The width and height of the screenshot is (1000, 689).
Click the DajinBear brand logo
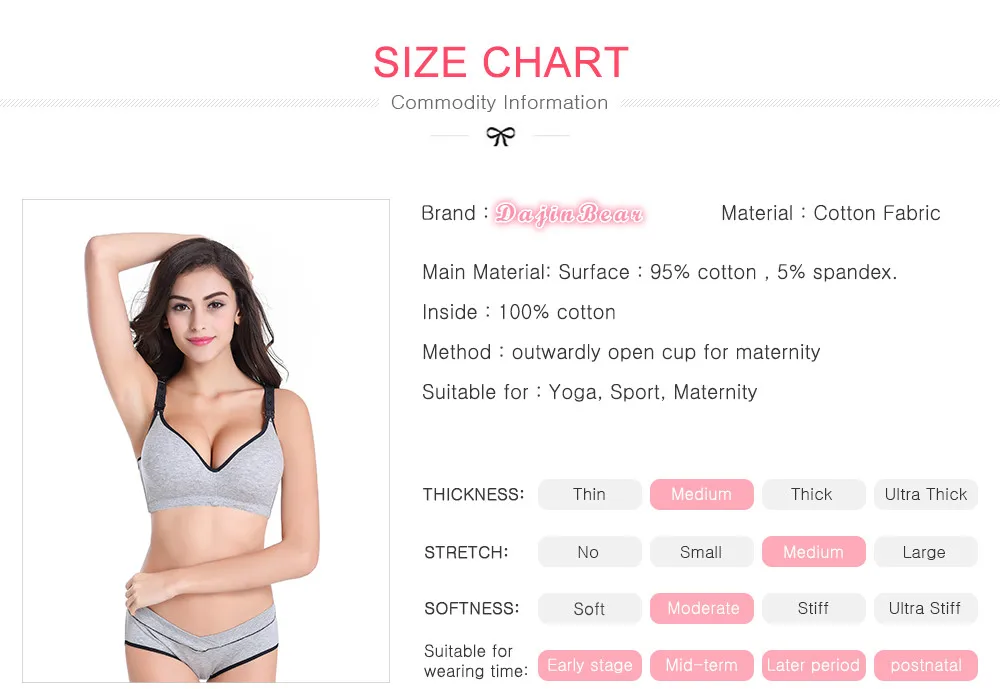click(x=569, y=214)
